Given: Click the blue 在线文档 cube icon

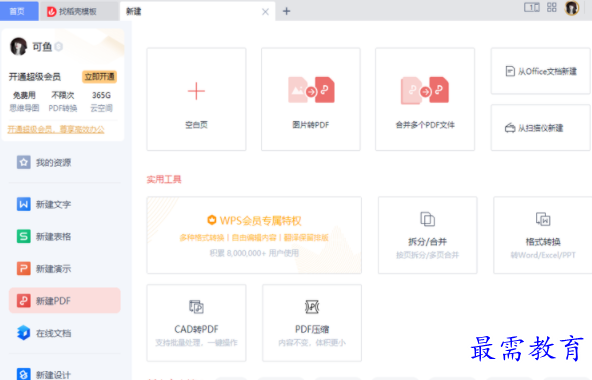Looking at the screenshot, I should tap(23, 333).
